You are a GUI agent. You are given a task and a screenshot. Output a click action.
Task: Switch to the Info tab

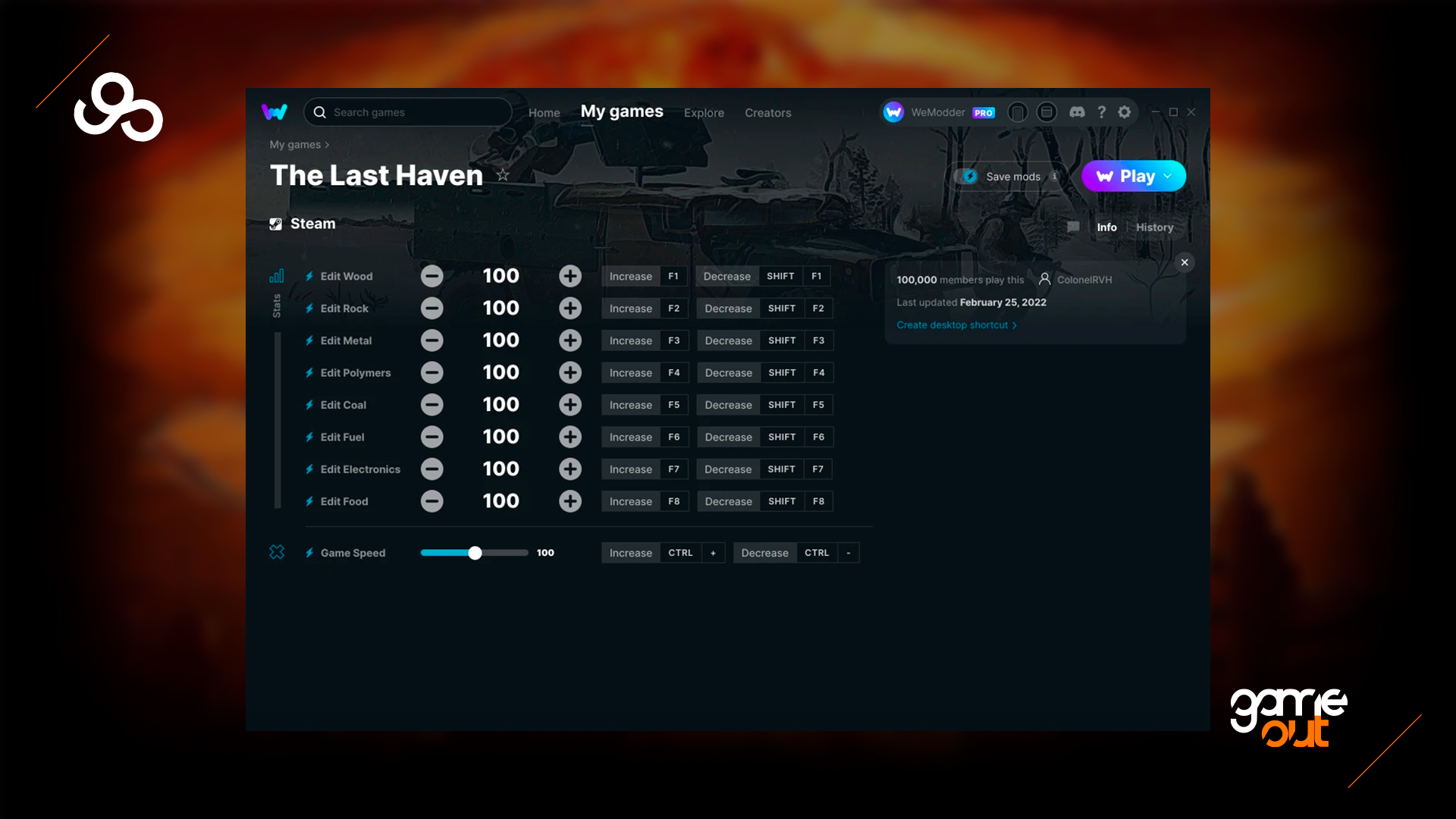coord(1107,227)
